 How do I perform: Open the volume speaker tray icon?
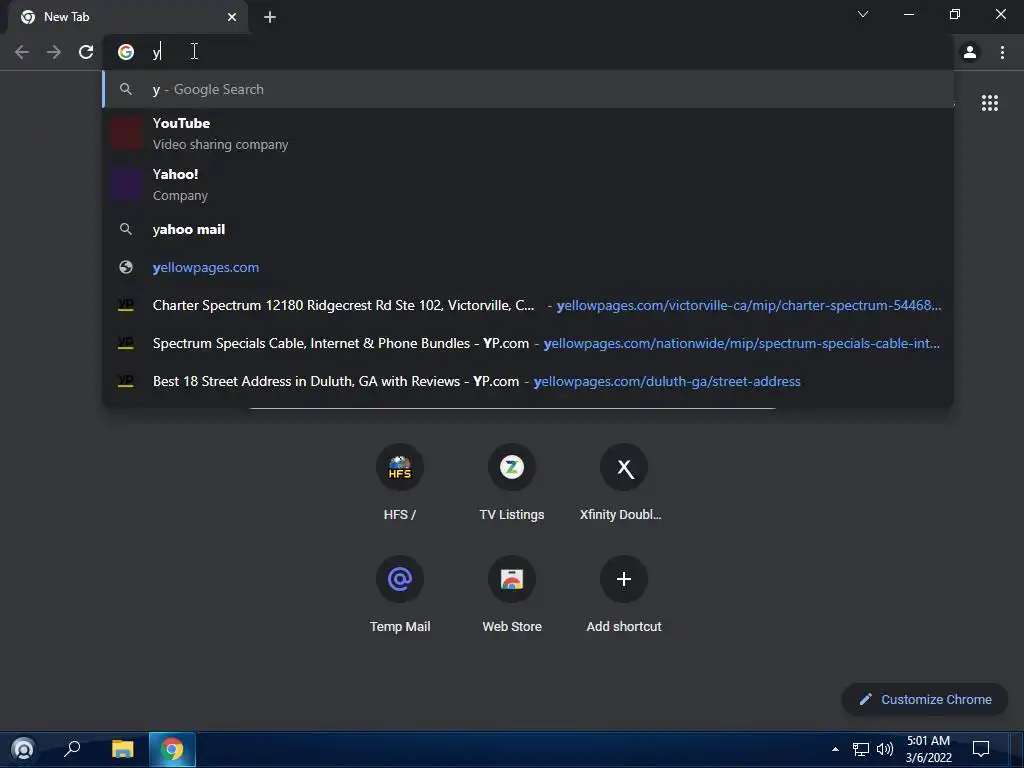coord(885,749)
